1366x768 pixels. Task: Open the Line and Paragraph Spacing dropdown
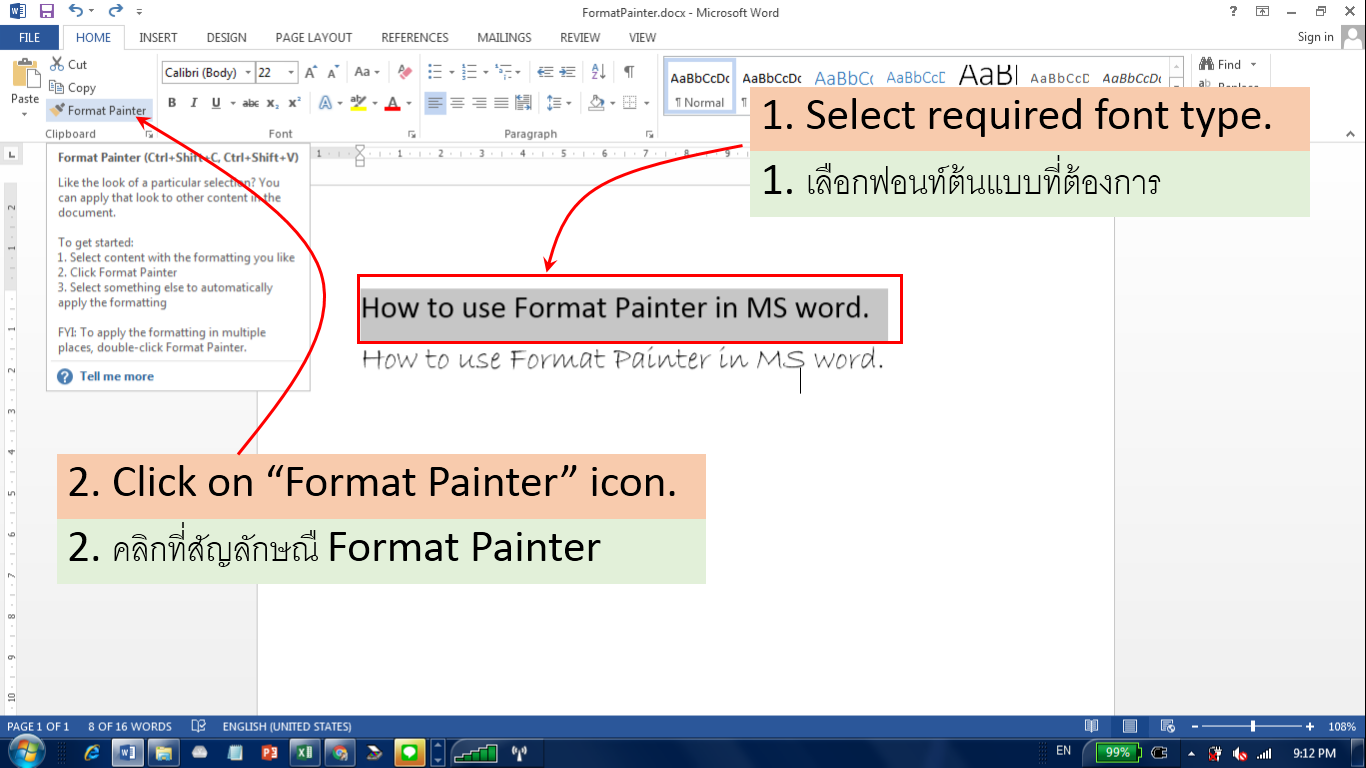[559, 101]
